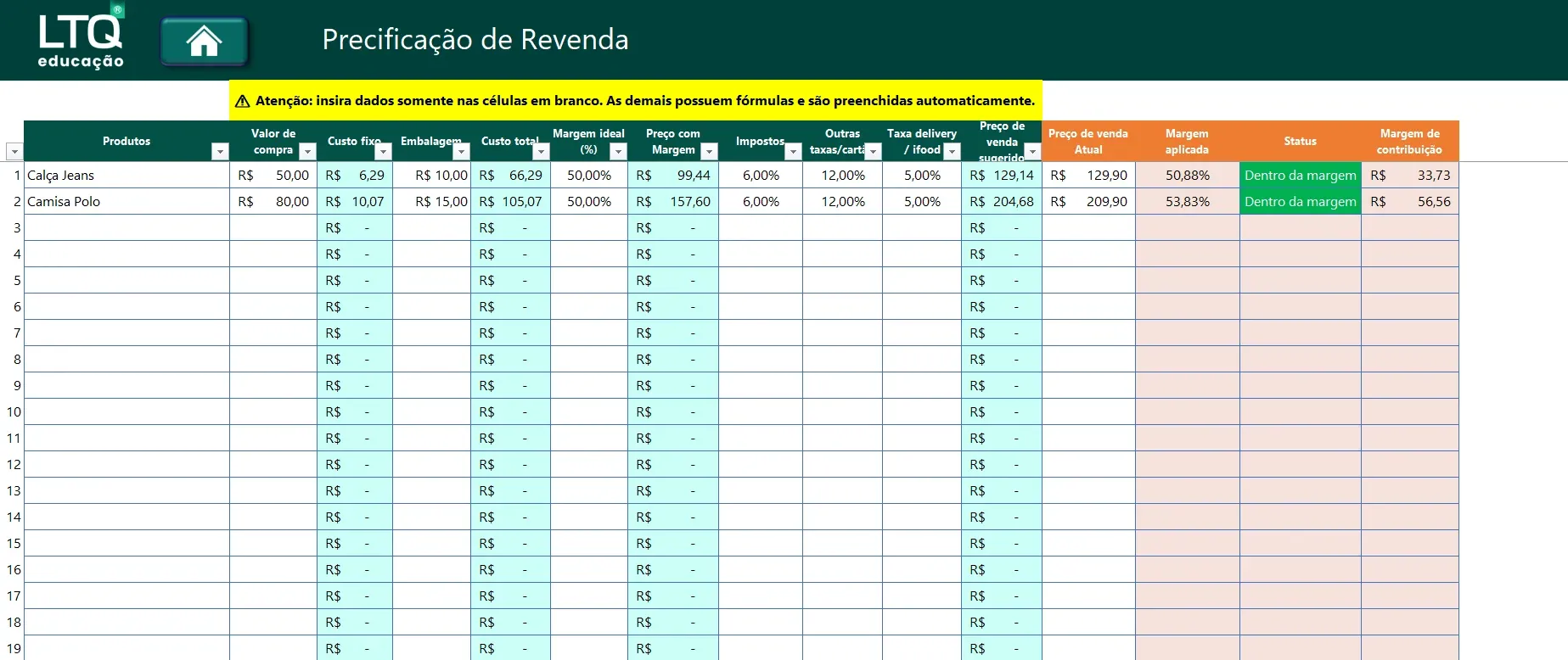Click the Status column header
The width and height of the screenshot is (1568, 660).
1301,142
